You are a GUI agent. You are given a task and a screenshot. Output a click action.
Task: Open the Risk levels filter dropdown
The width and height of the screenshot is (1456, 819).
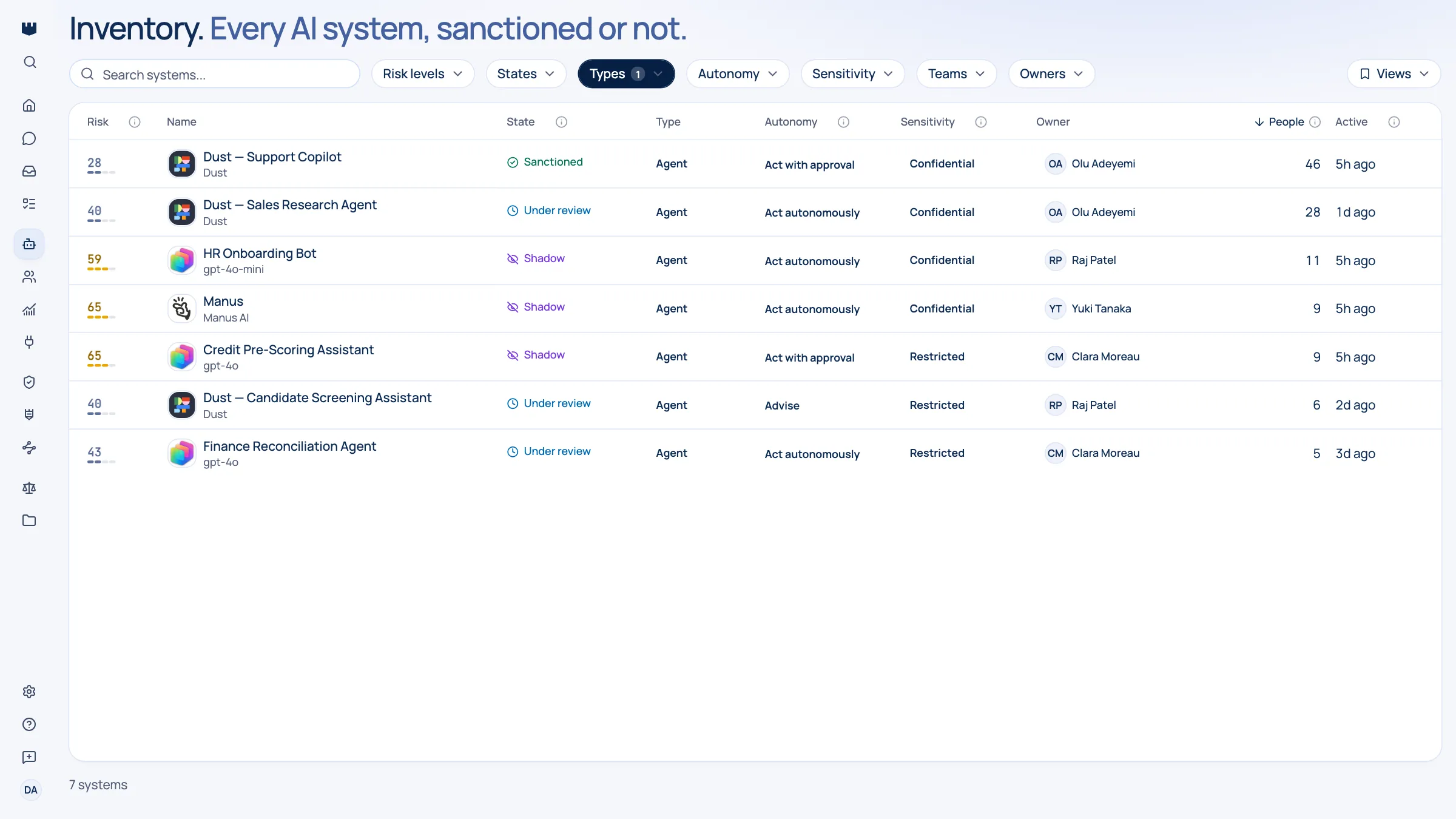(x=423, y=74)
